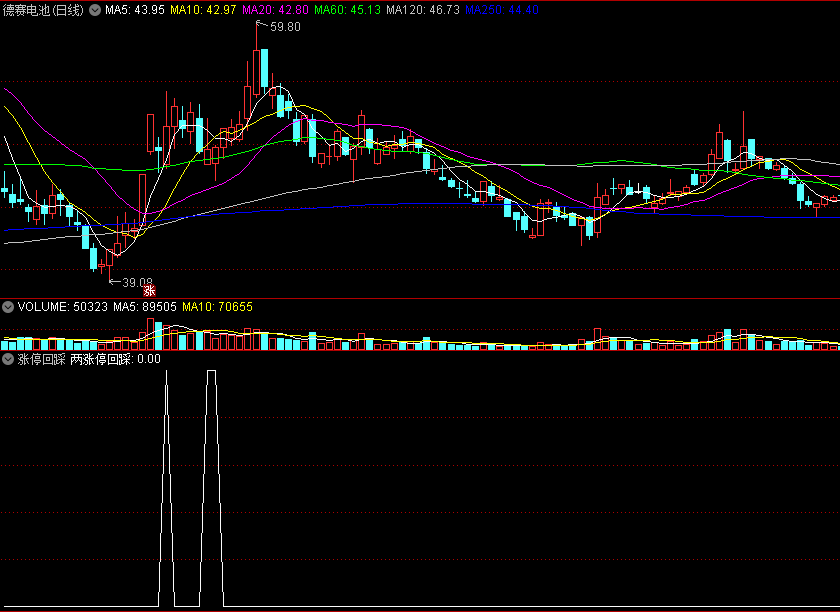Viewport: 840px width, 612px height.
Task: Click the volume MA5: 89505 label
Action: coord(145,307)
